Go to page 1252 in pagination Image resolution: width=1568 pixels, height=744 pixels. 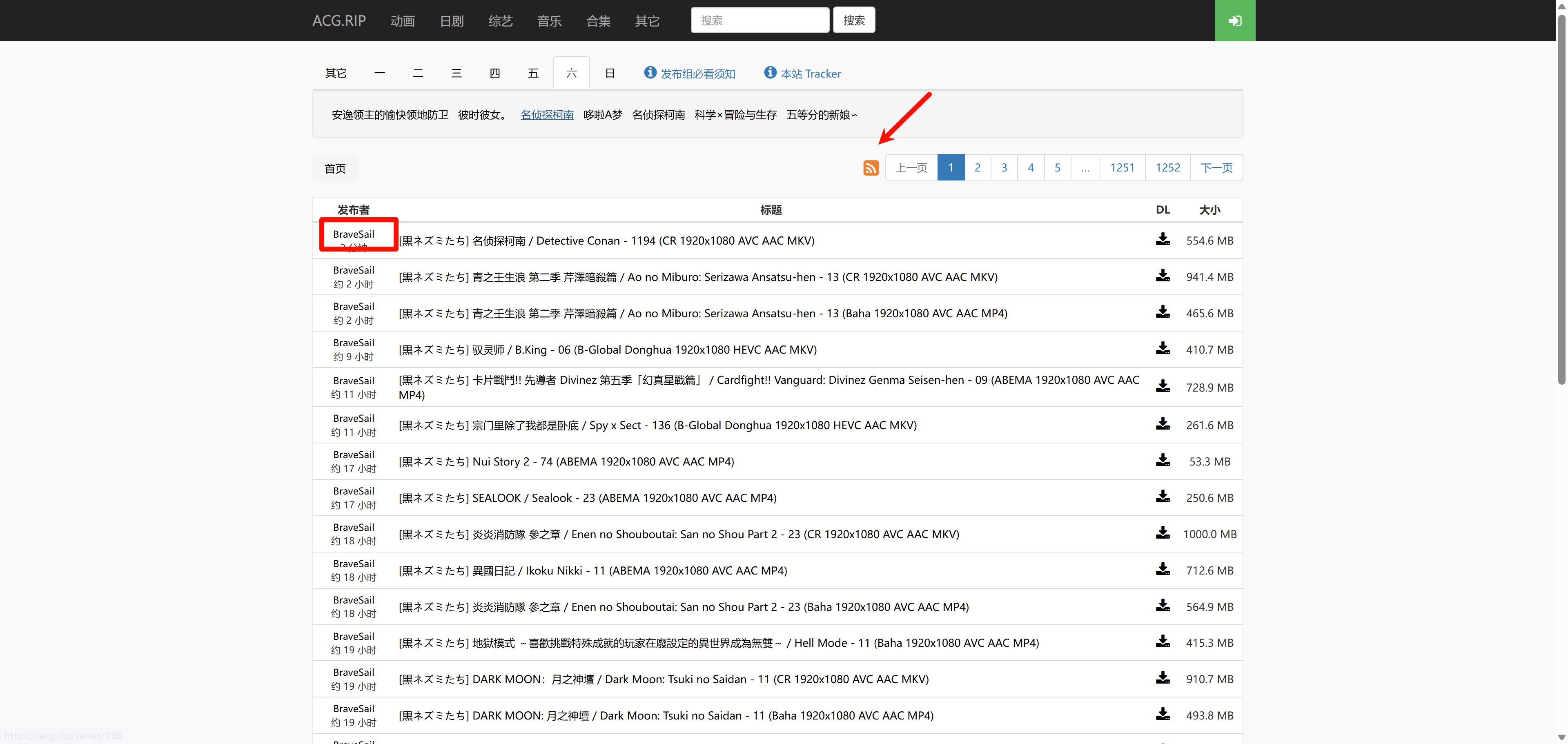pos(1167,167)
